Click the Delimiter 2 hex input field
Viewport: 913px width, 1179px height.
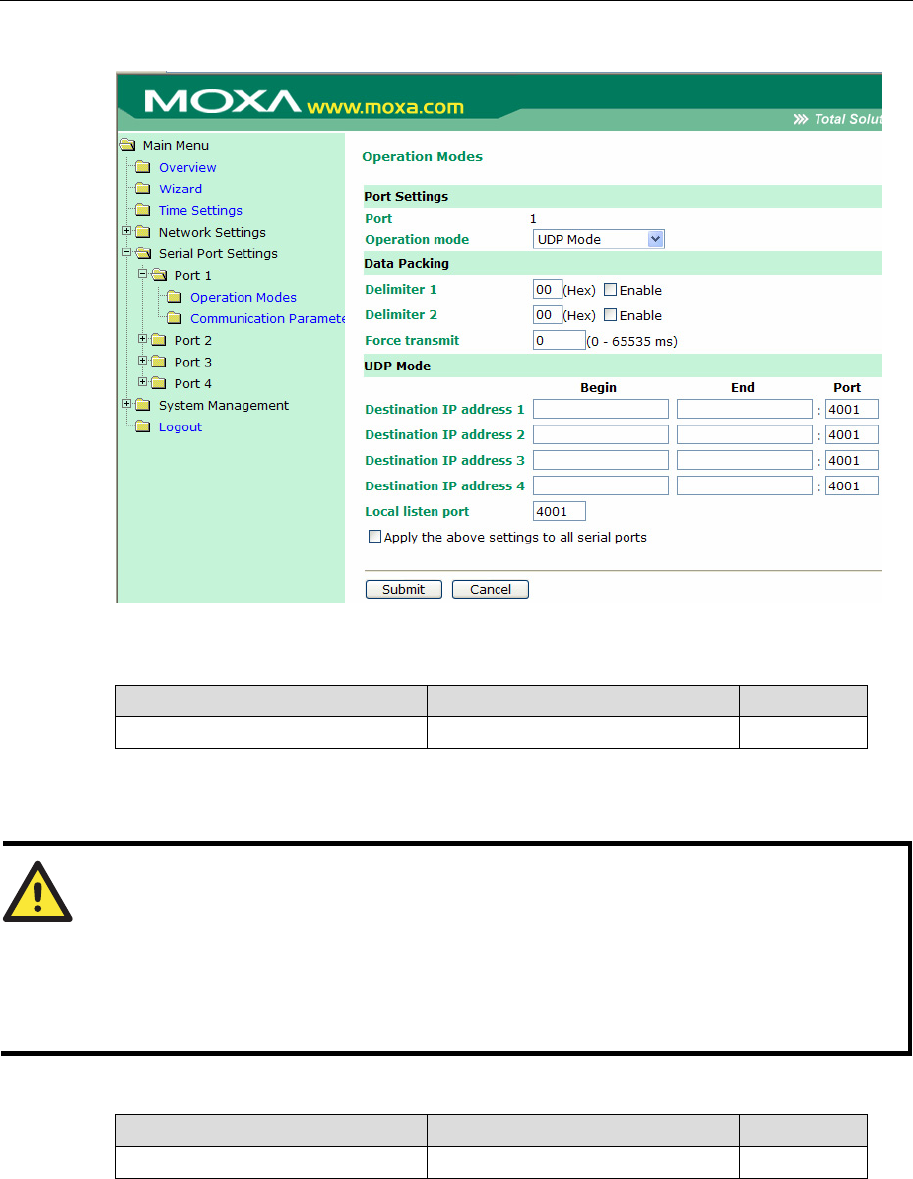(x=547, y=314)
